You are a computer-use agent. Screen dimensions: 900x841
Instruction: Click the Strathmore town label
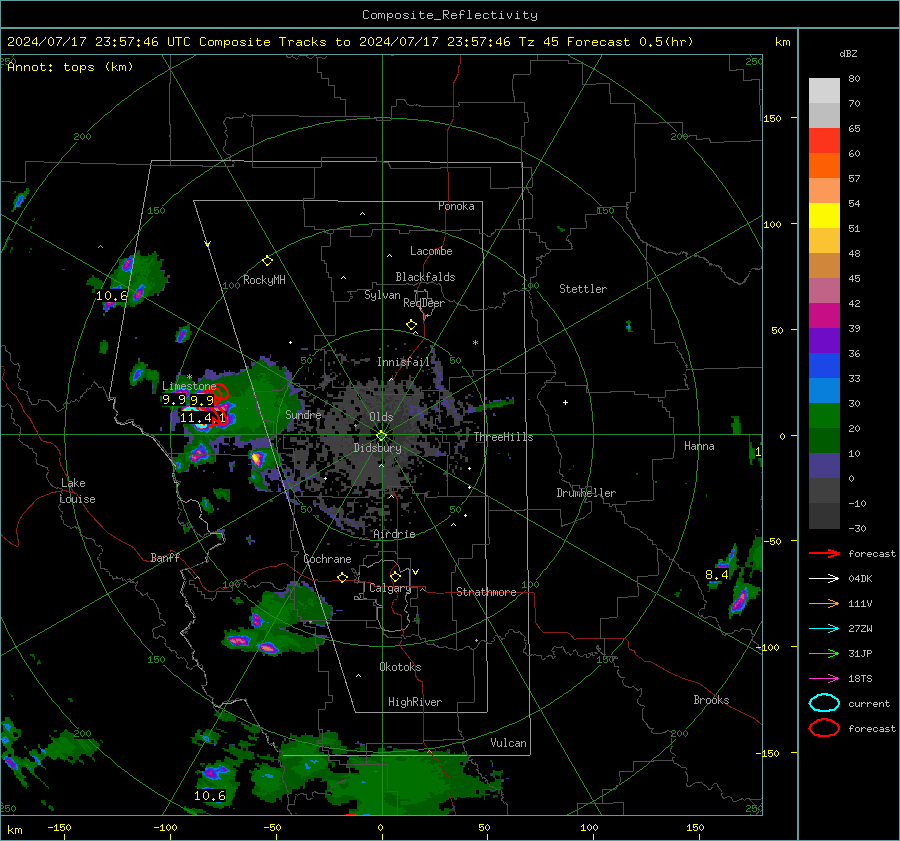click(486, 592)
